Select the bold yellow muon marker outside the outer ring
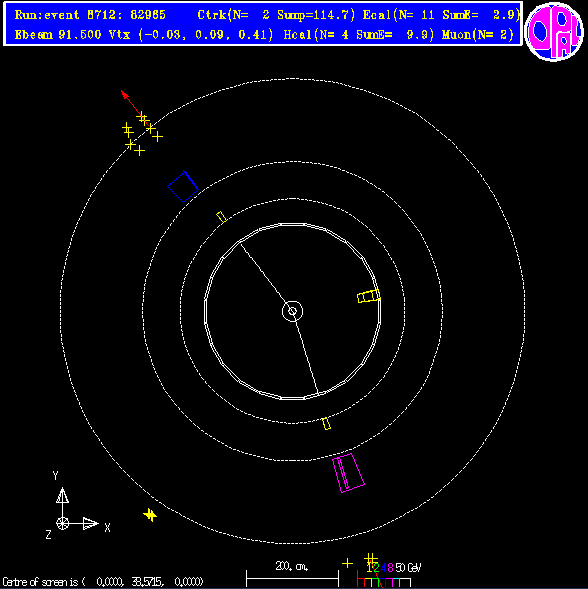Screen dimensions: 588x589 pyautogui.click(x=150, y=515)
